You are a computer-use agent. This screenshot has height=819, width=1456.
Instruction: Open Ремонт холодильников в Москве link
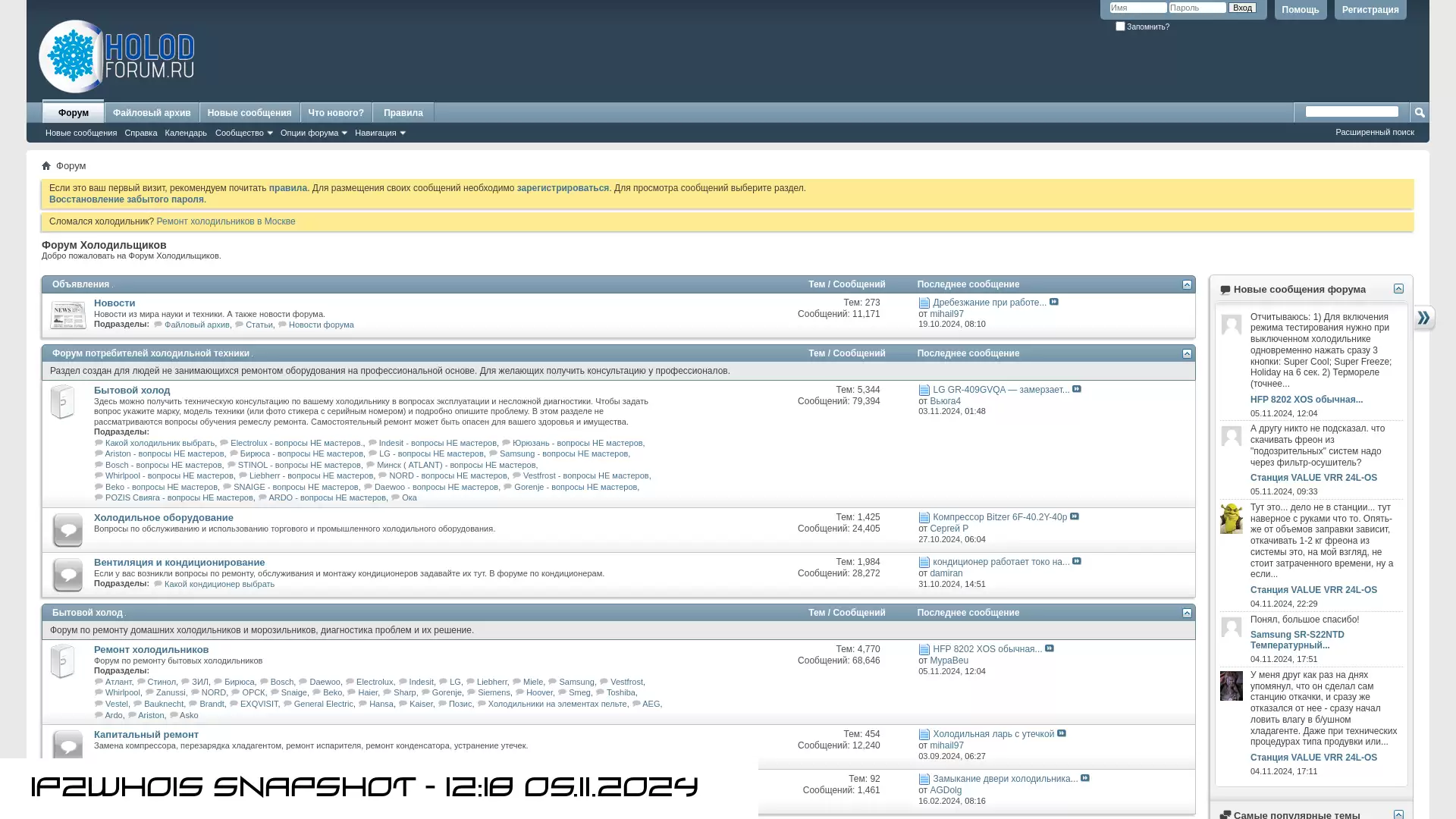pyautogui.click(x=226, y=221)
